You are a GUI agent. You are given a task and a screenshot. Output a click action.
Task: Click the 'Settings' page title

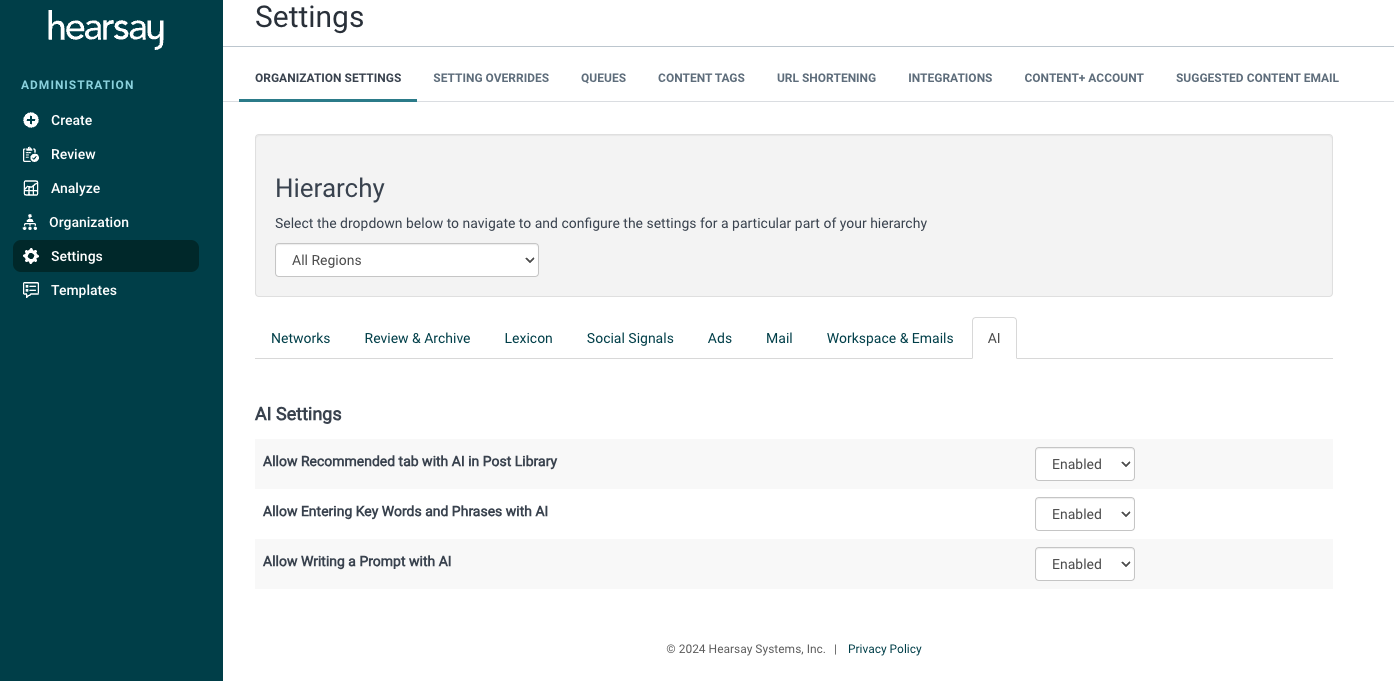click(x=310, y=17)
